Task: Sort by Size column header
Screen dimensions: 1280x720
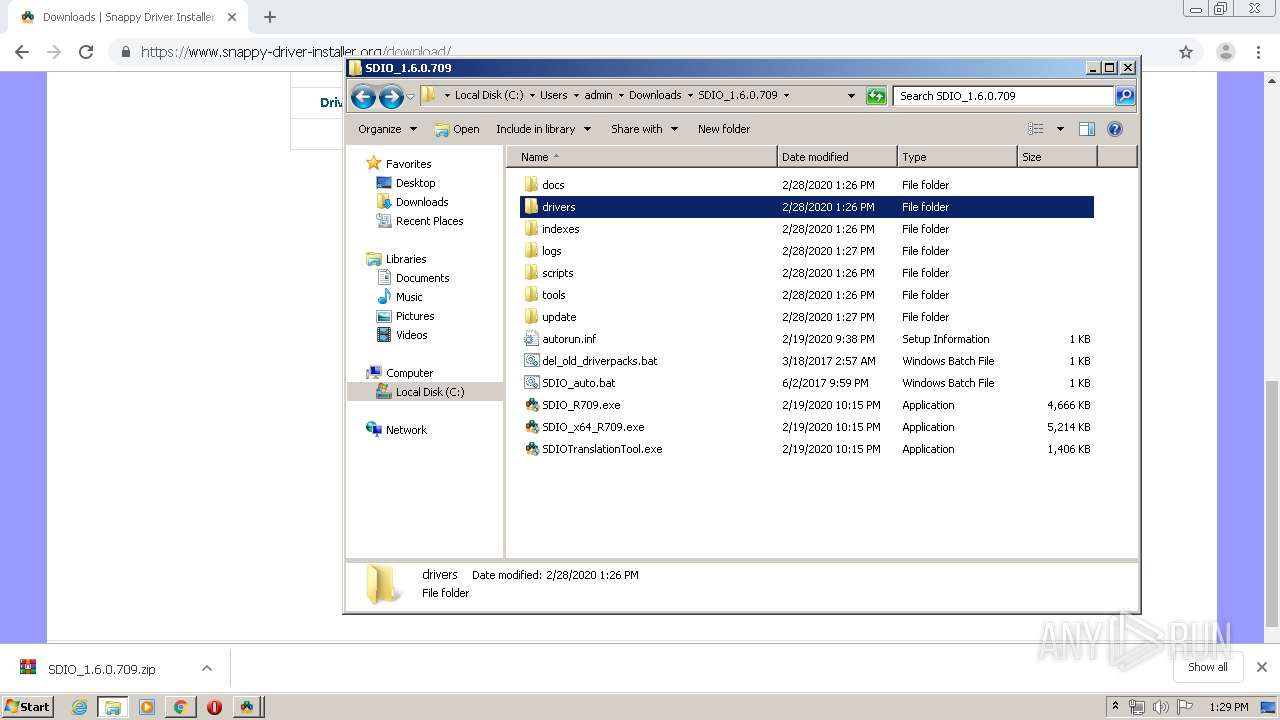Action: click(x=1057, y=157)
